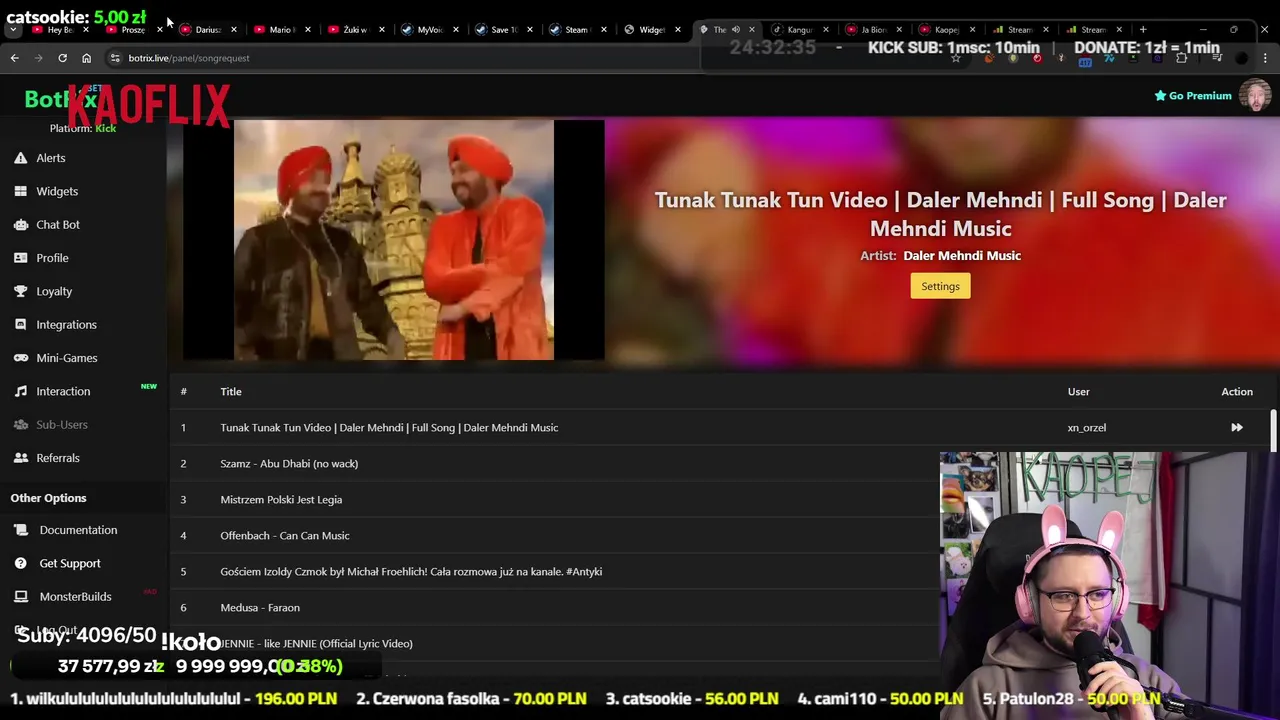This screenshot has width=1280, height=720.
Task: Reload the botrix.live page
Action: pos(62,58)
